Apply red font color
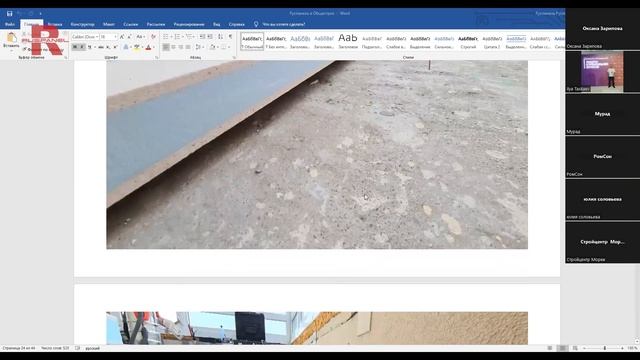This screenshot has height=360, width=640. point(148,47)
